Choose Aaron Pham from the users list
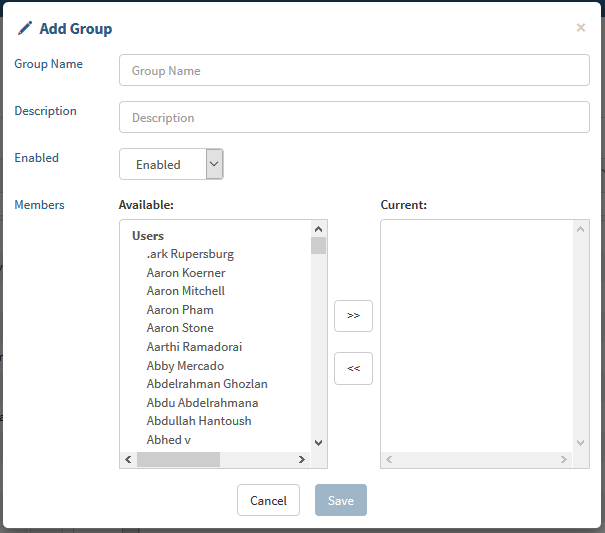The image size is (605, 533). tap(180, 310)
